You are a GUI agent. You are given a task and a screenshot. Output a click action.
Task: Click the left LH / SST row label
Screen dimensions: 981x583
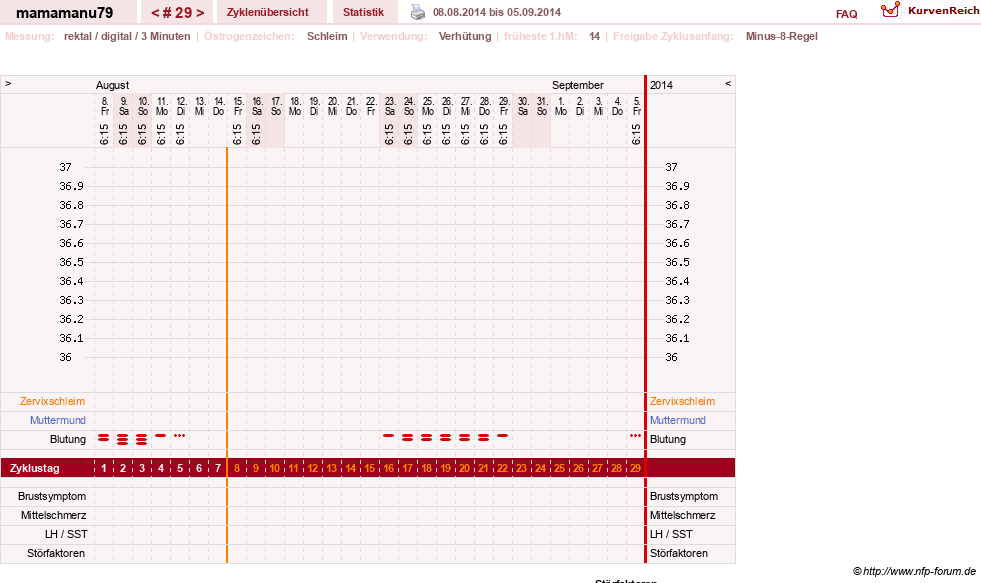(66, 534)
